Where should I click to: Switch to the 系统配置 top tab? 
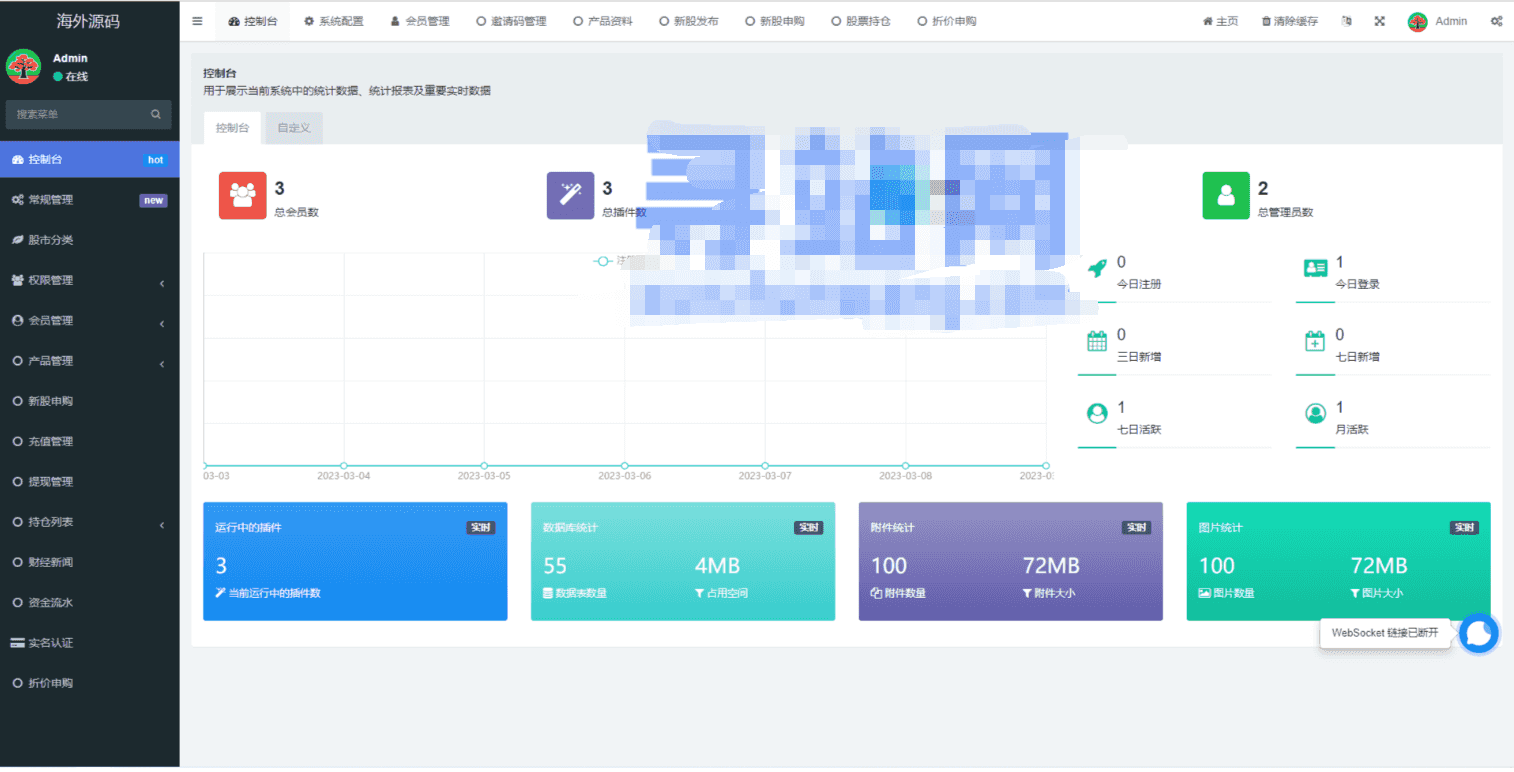pos(333,21)
